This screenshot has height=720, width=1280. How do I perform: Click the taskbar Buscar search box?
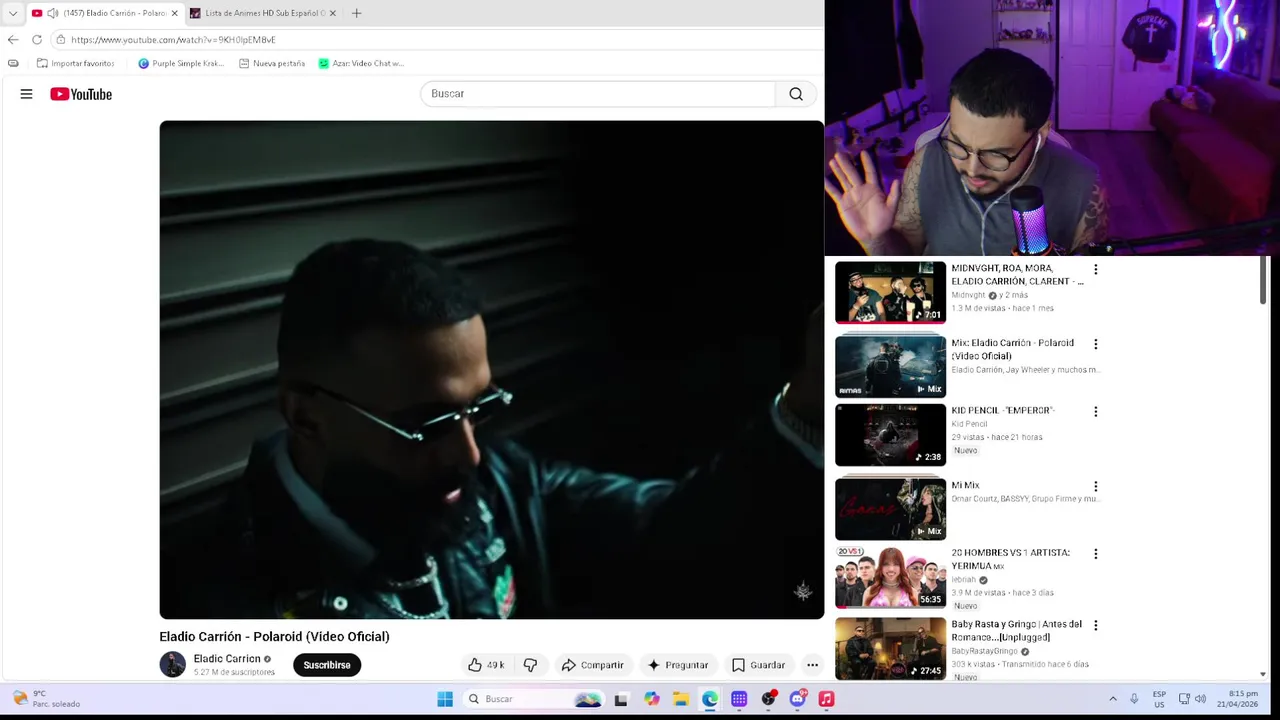pos(535,699)
